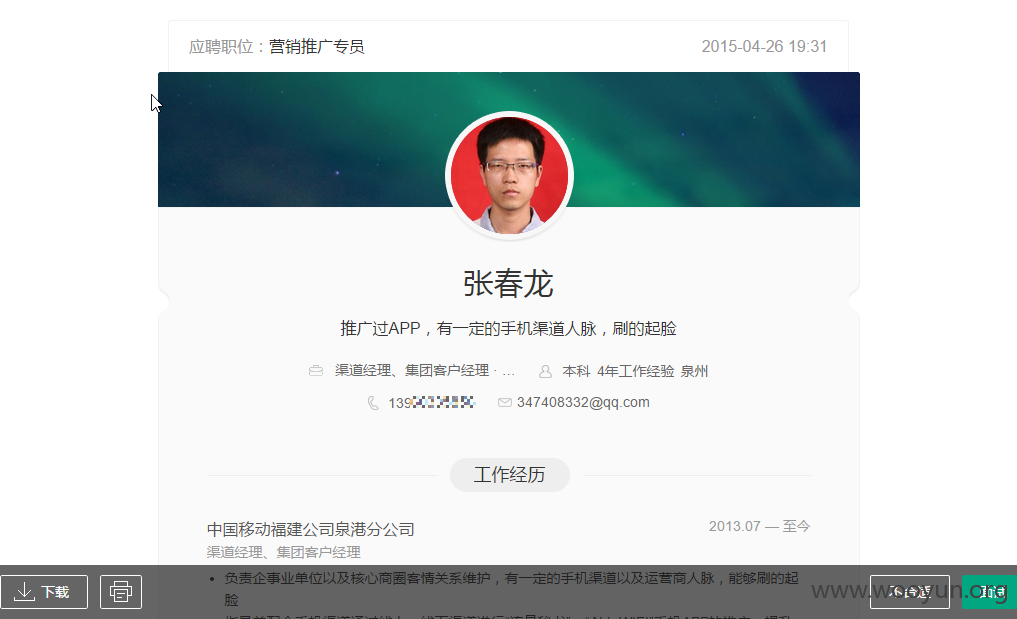1017x619 pixels.
Task: Click the envelope icon beside the email
Action: pyautogui.click(x=505, y=402)
